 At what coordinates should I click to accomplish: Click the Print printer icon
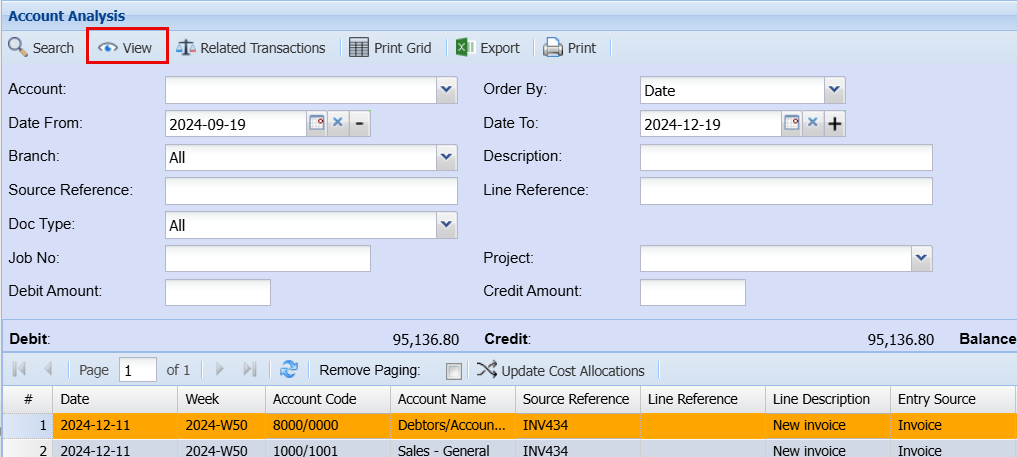[x=569, y=48]
